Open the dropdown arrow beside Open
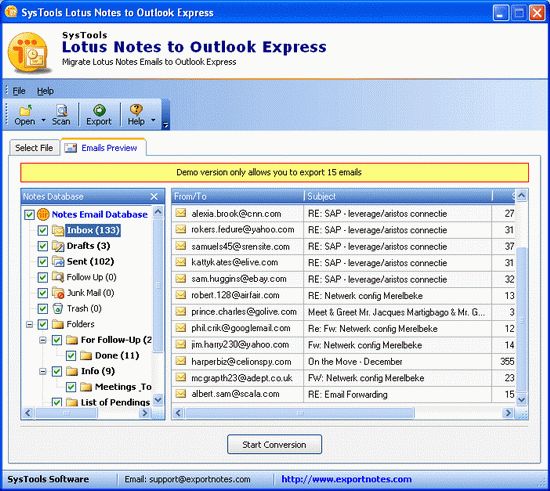This screenshot has width=550, height=491. 43,120
